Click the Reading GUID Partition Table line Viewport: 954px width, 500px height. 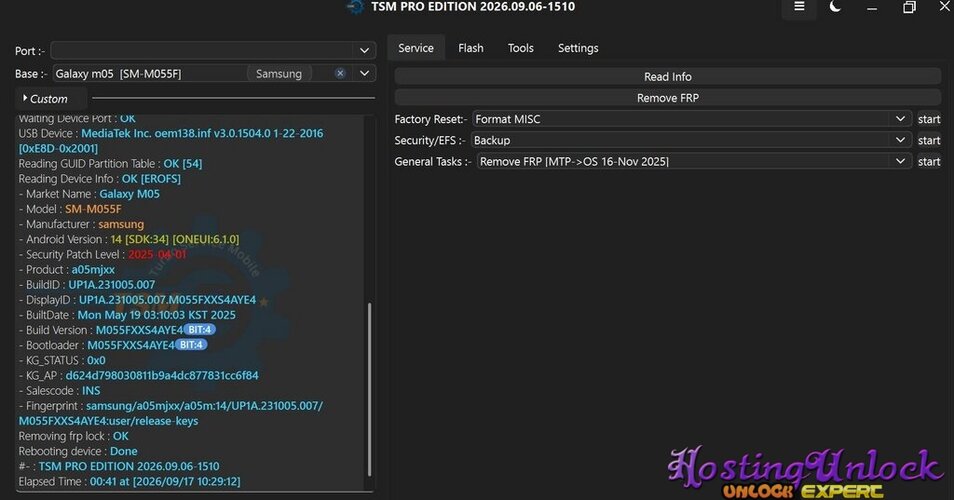(x=110, y=163)
